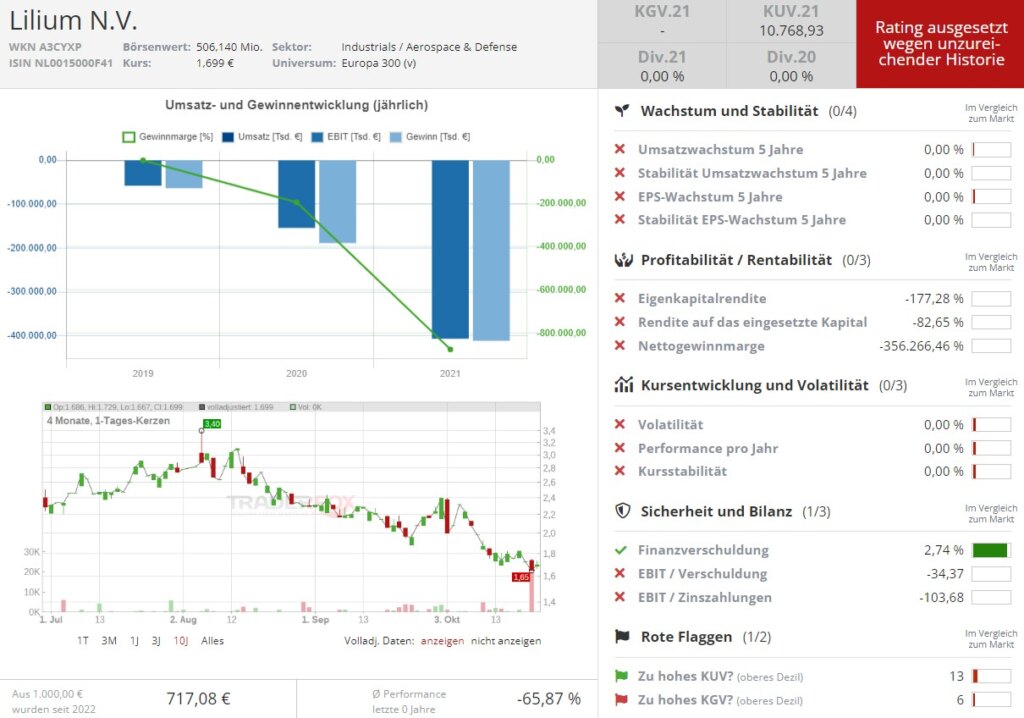
Task: Click 'anzeigen' for Volladj. Daten
Action: point(442,641)
